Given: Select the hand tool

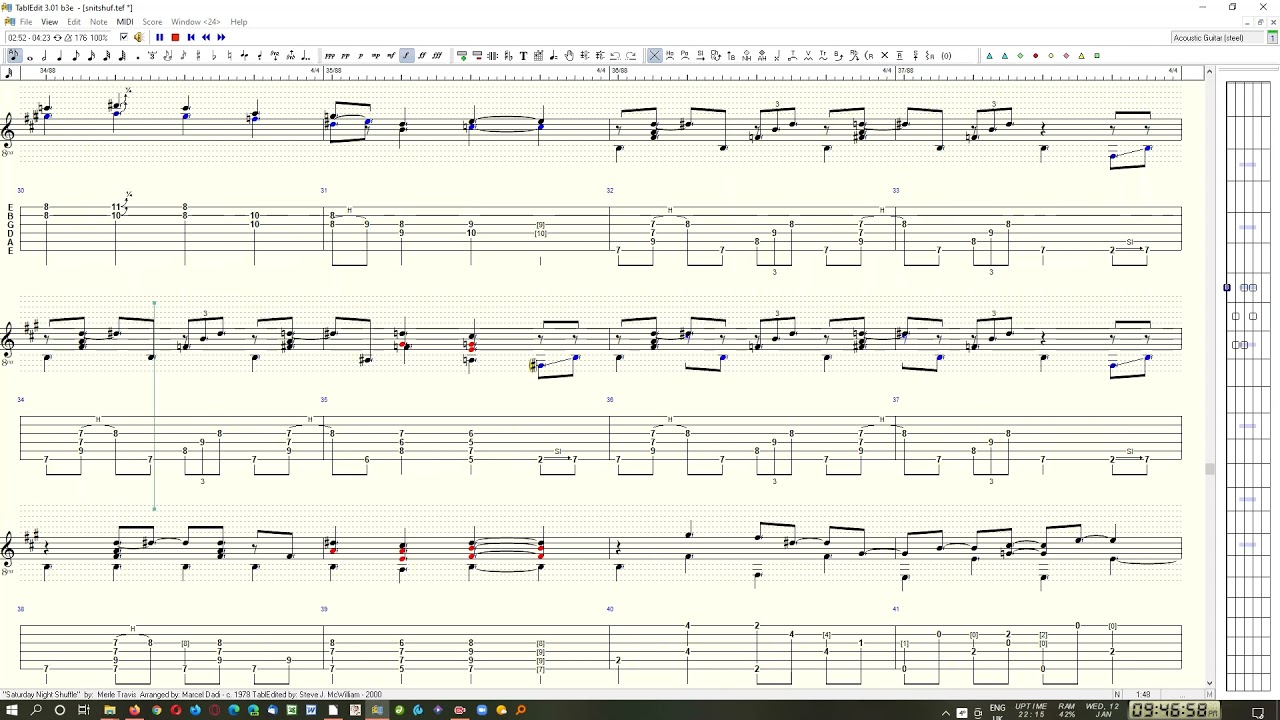Looking at the screenshot, I should [x=569, y=56].
